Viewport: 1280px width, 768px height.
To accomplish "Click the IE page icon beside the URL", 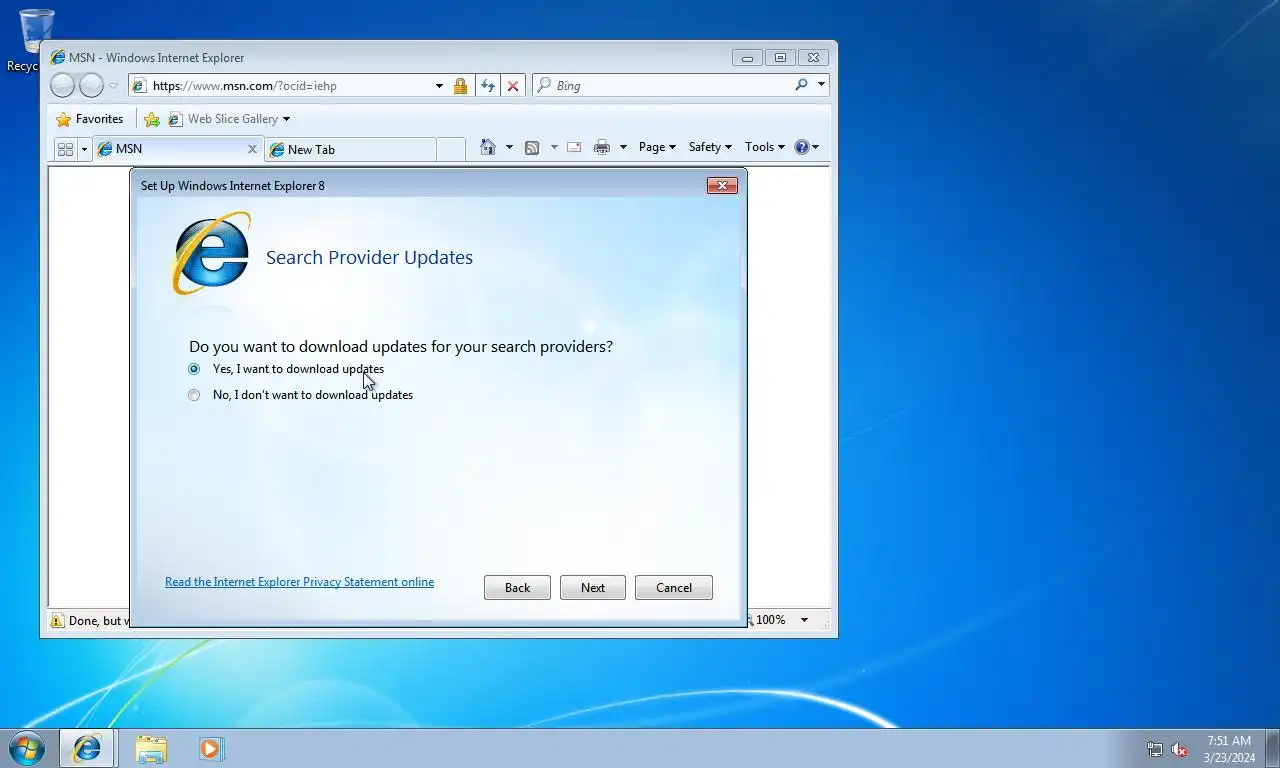I will pos(139,86).
